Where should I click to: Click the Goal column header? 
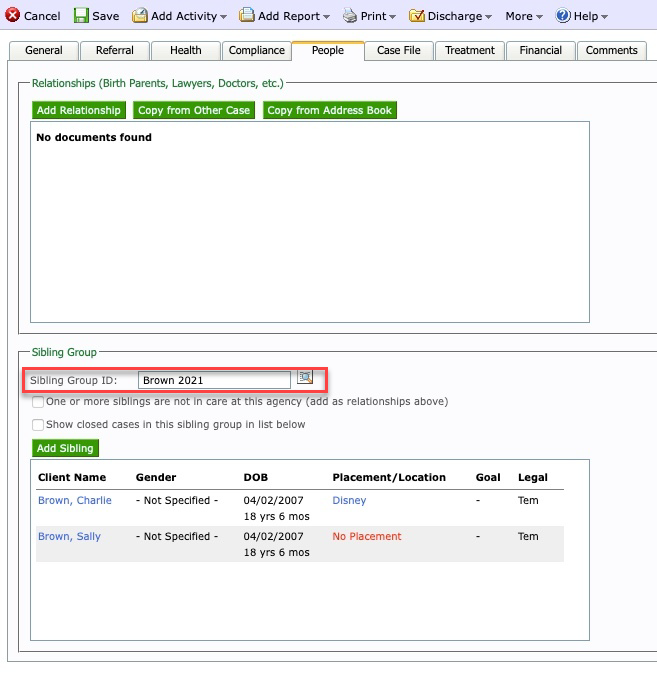point(488,477)
